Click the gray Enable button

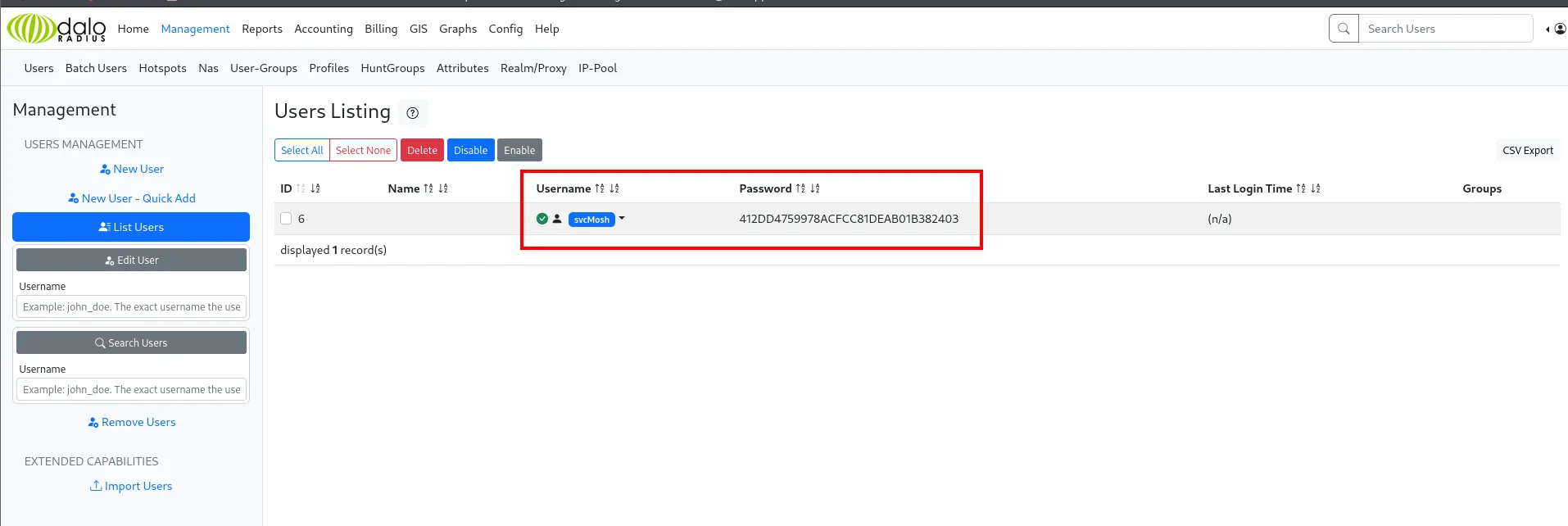point(519,150)
